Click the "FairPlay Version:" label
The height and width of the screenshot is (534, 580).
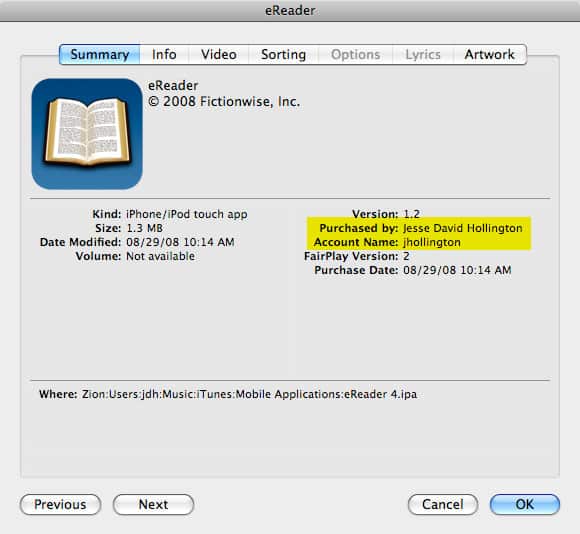tap(351, 256)
